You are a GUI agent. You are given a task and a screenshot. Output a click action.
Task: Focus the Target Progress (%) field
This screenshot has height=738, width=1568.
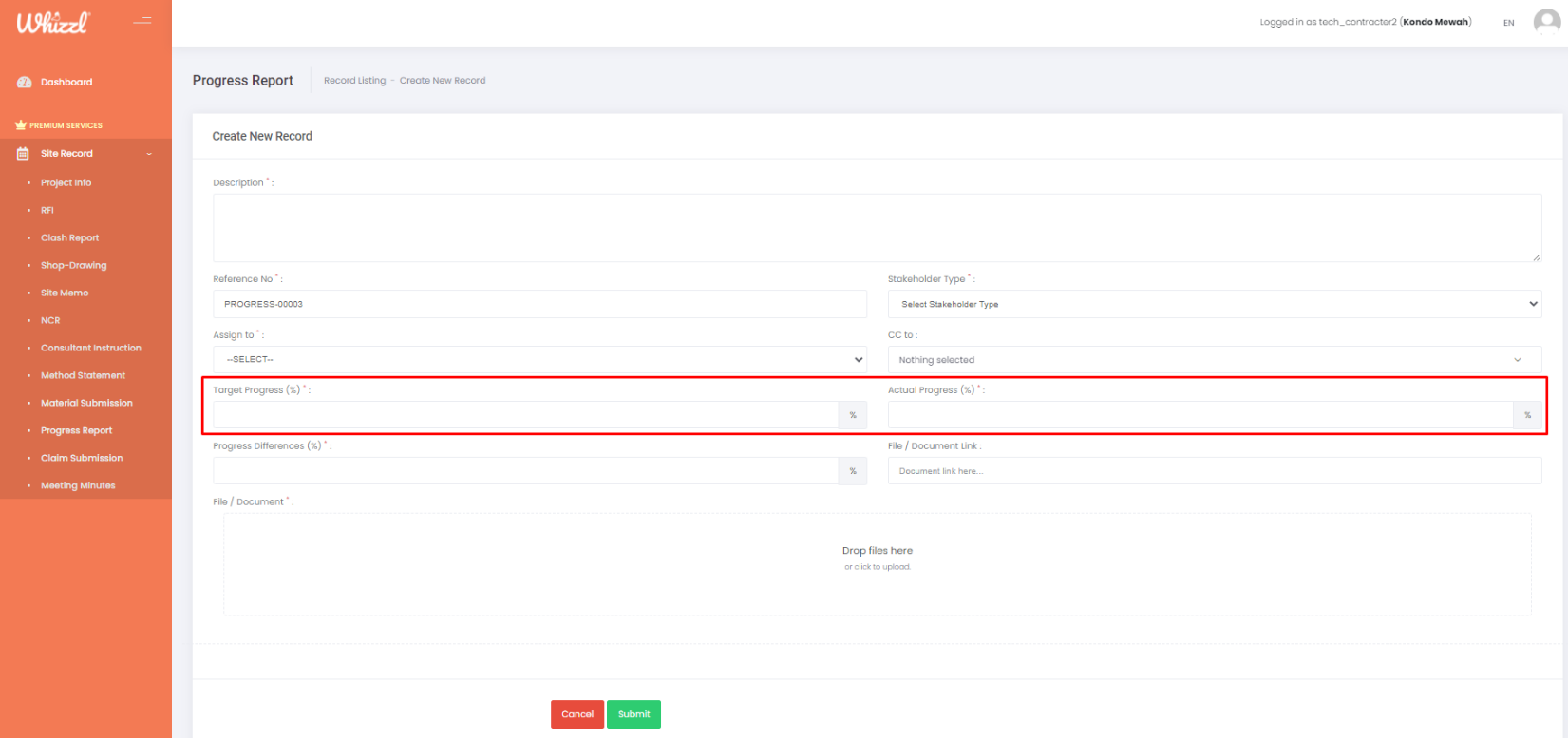coord(525,415)
